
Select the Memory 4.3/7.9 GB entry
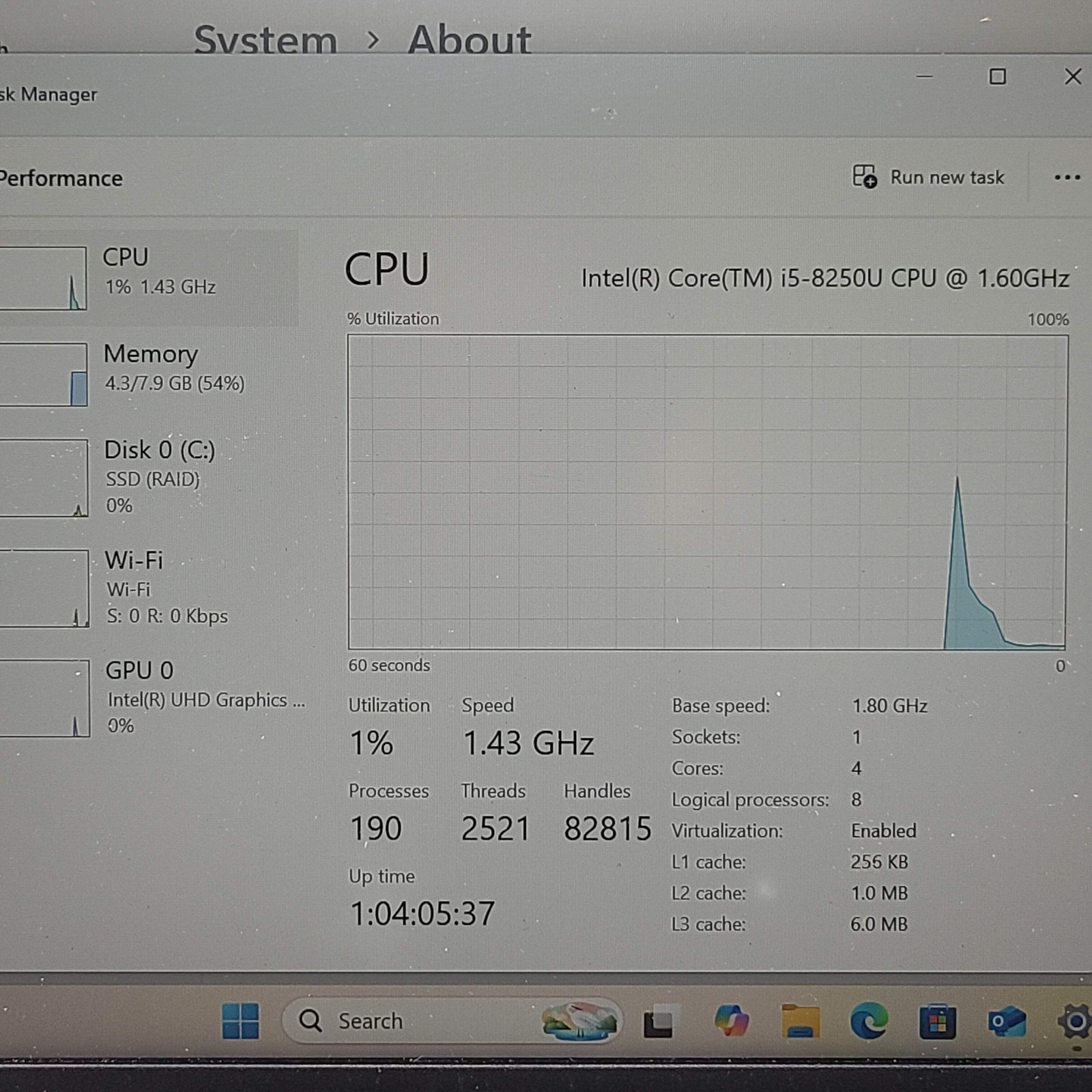(149, 374)
